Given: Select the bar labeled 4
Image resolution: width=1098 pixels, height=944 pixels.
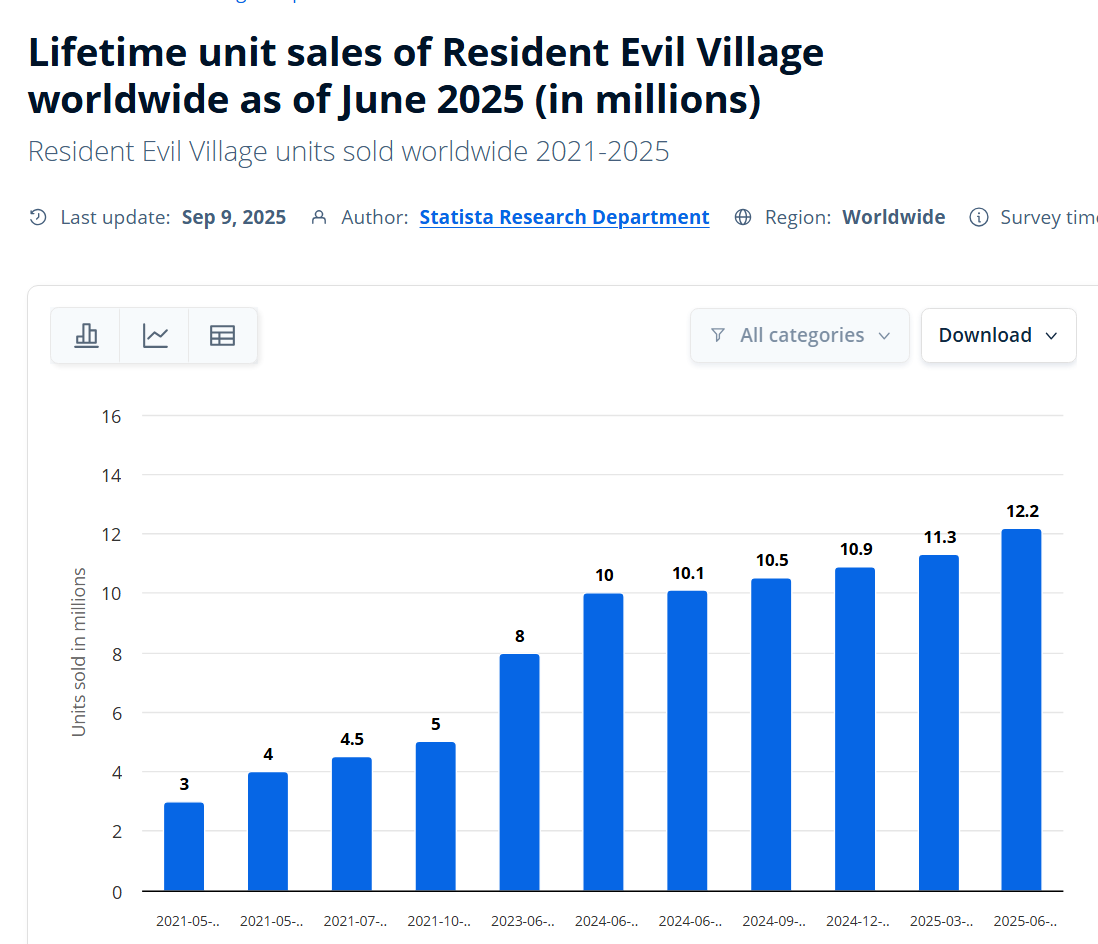Looking at the screenshot, I should pyautogui.click(x=268, y=831).
